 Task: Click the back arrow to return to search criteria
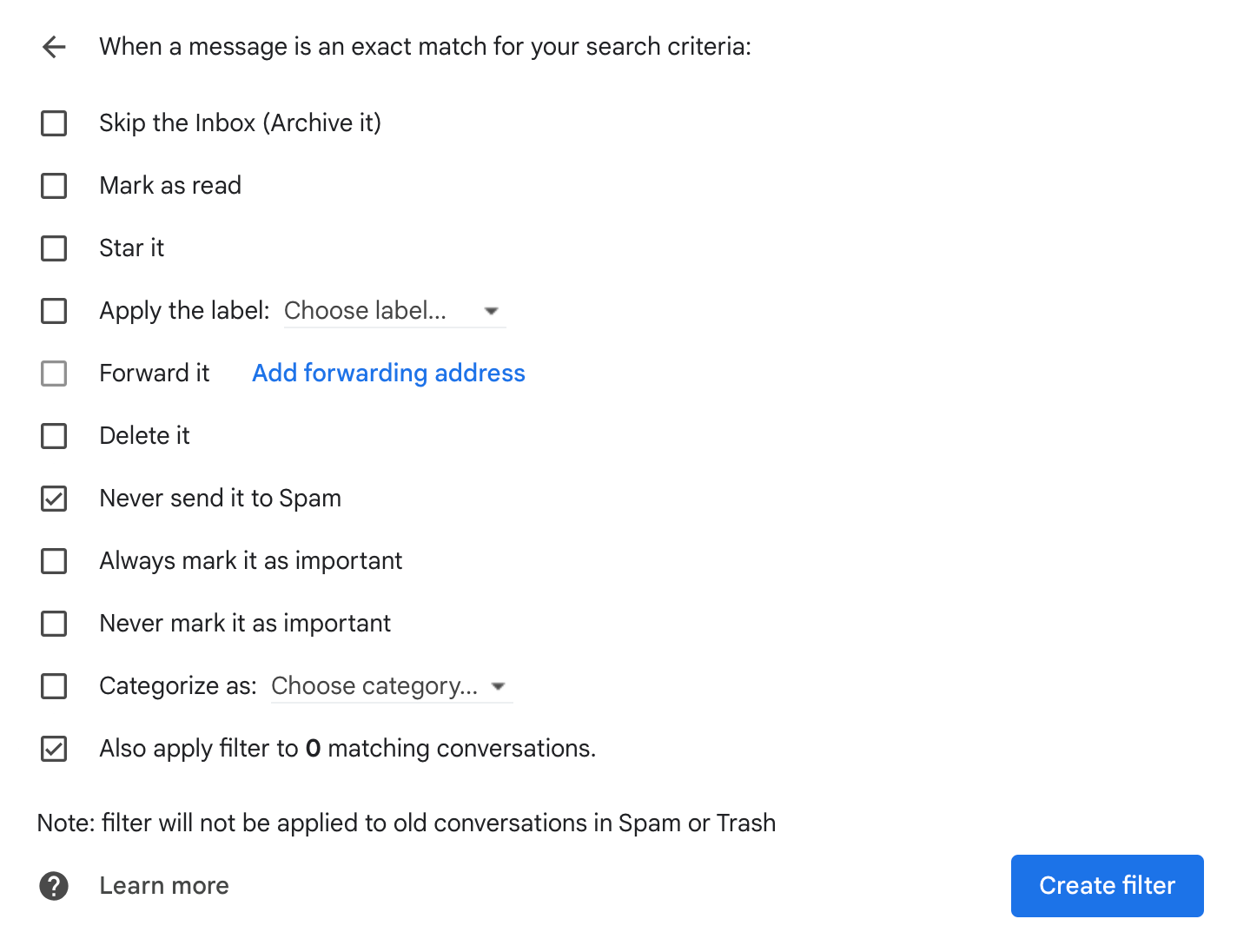(54, 47)
